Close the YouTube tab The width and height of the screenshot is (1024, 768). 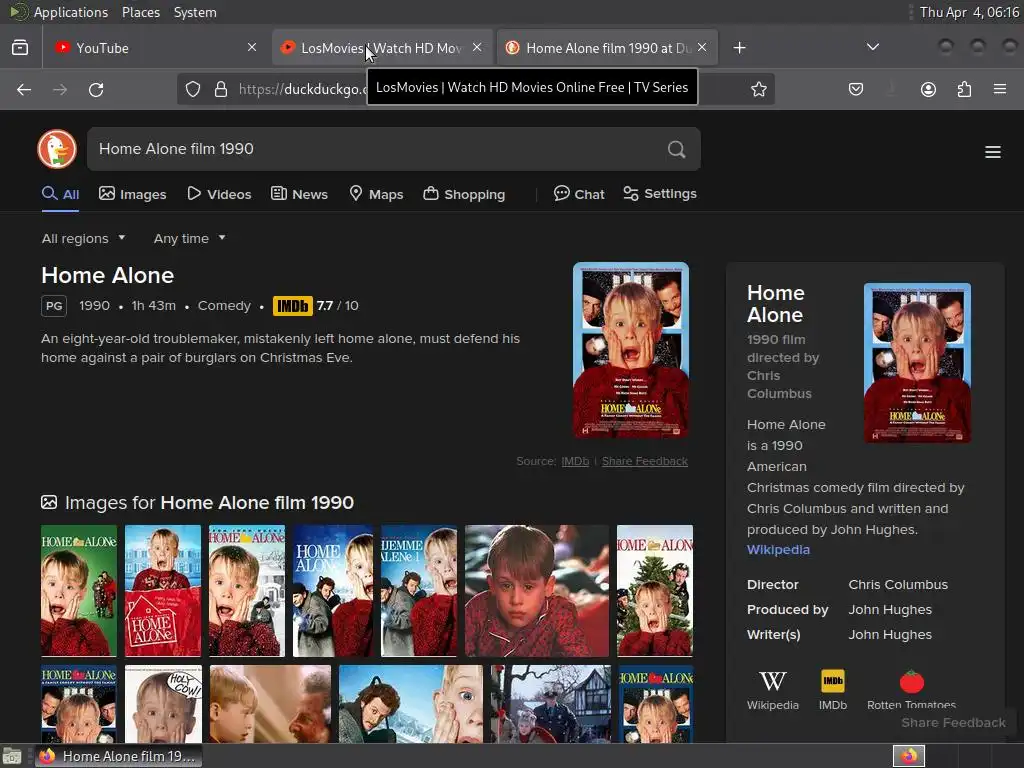(252, 47)
